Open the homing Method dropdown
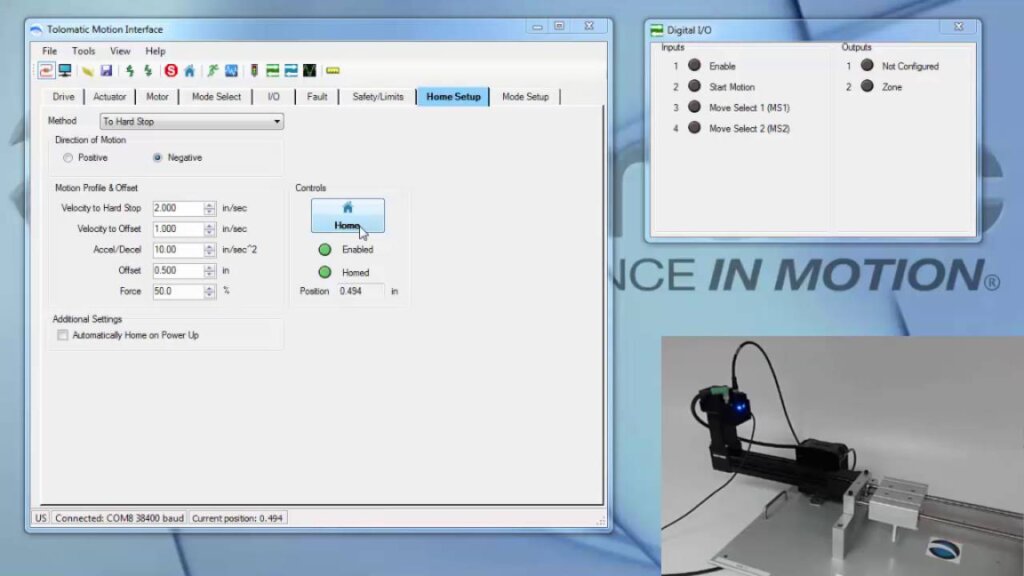1024x576 pixels. [x=277, y=122]
